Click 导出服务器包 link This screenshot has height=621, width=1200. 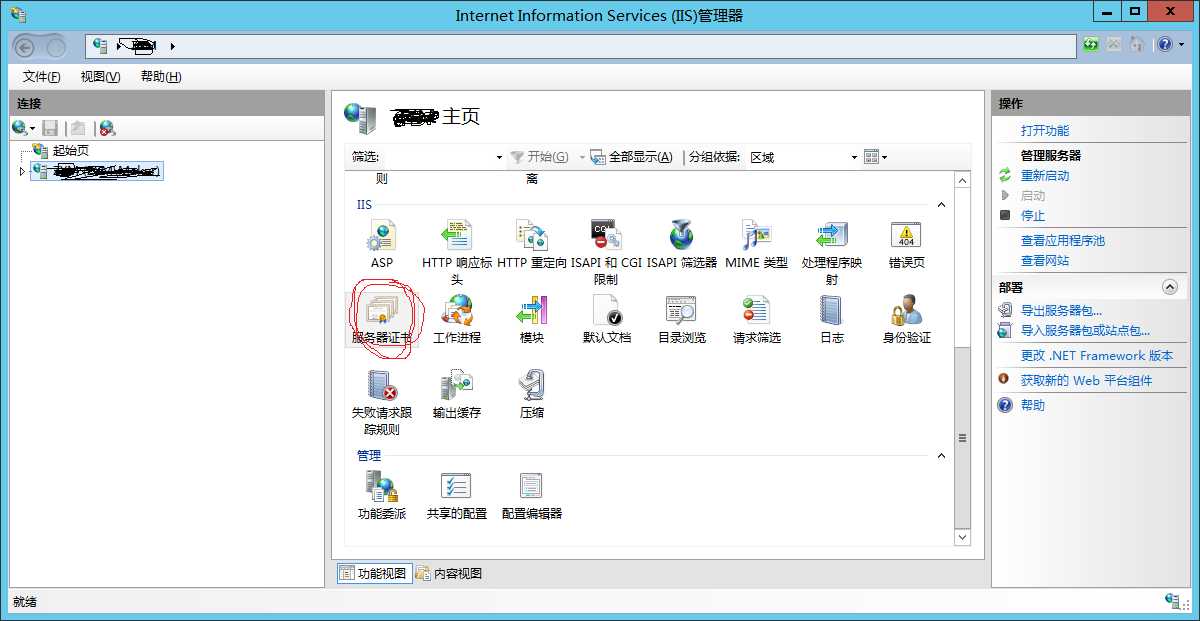[1061, 311]
